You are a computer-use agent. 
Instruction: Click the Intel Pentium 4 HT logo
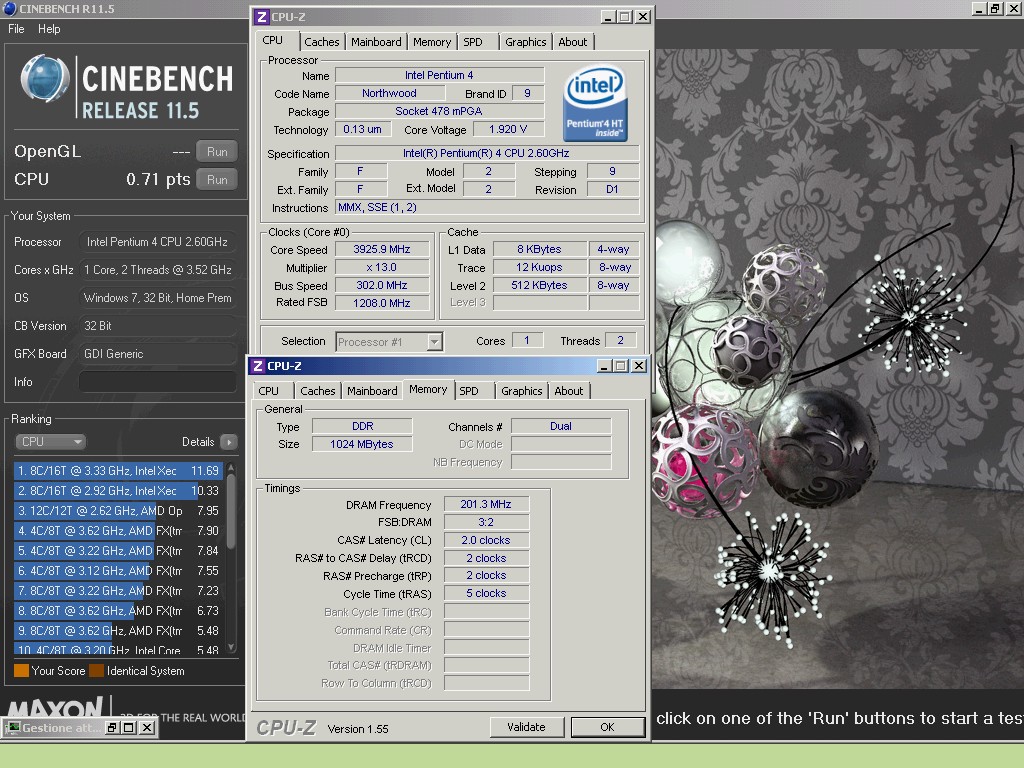pyautogui.click(x=595, y=103)
